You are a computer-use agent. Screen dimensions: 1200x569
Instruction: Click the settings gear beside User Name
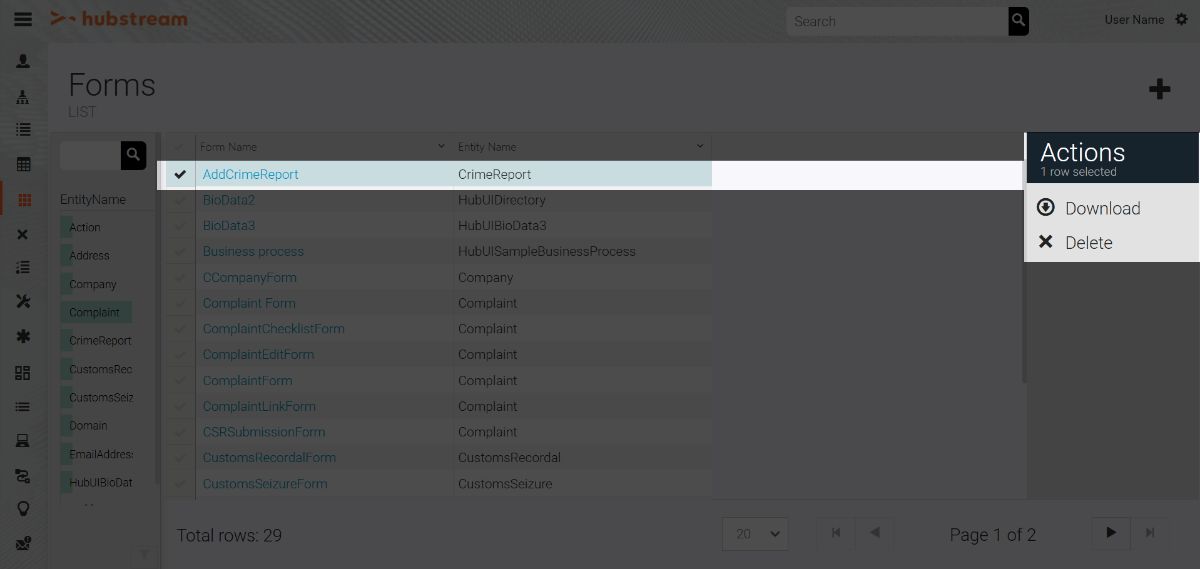(1181, 20)
